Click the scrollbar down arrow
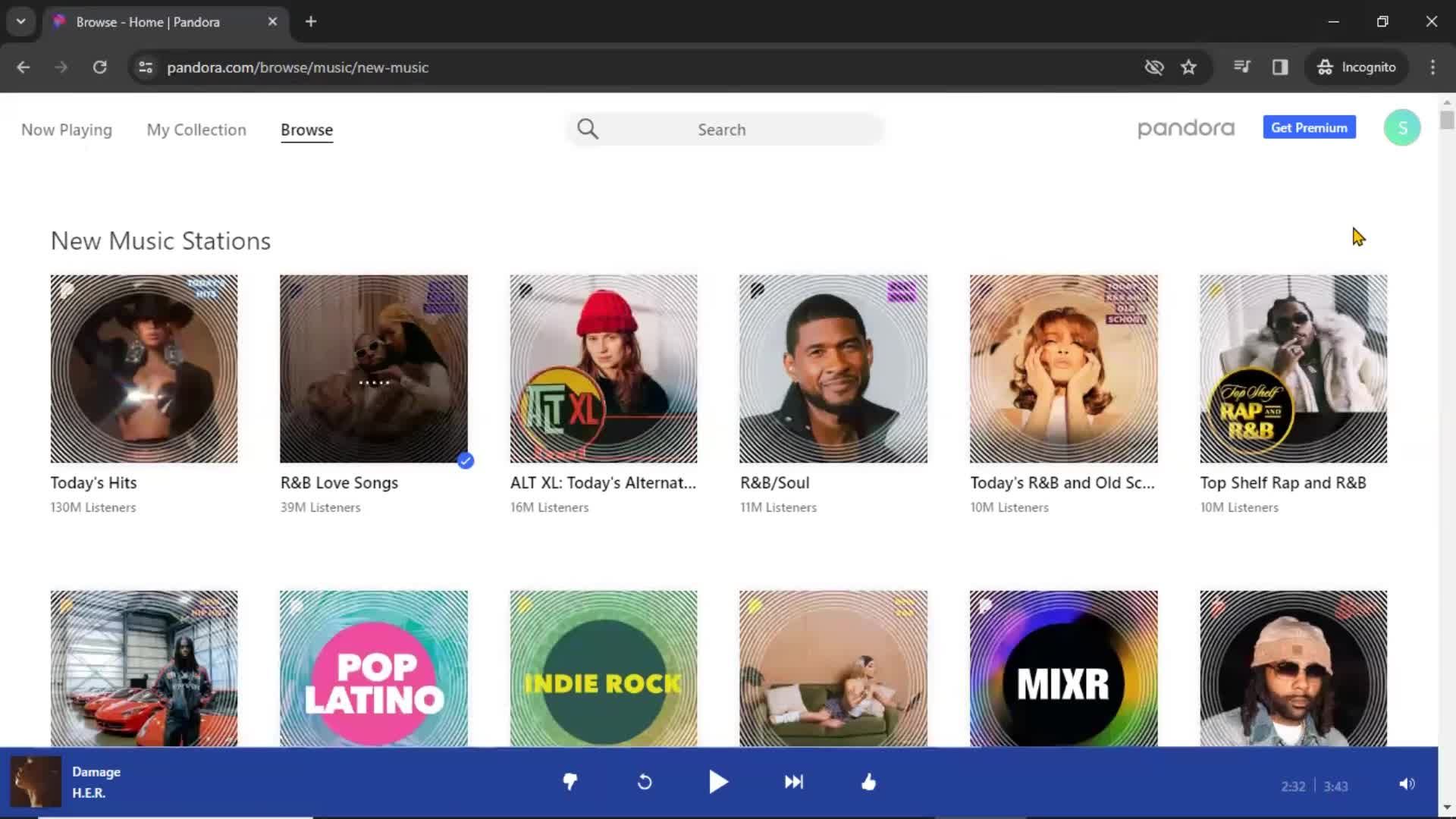 pos(1447,808)
